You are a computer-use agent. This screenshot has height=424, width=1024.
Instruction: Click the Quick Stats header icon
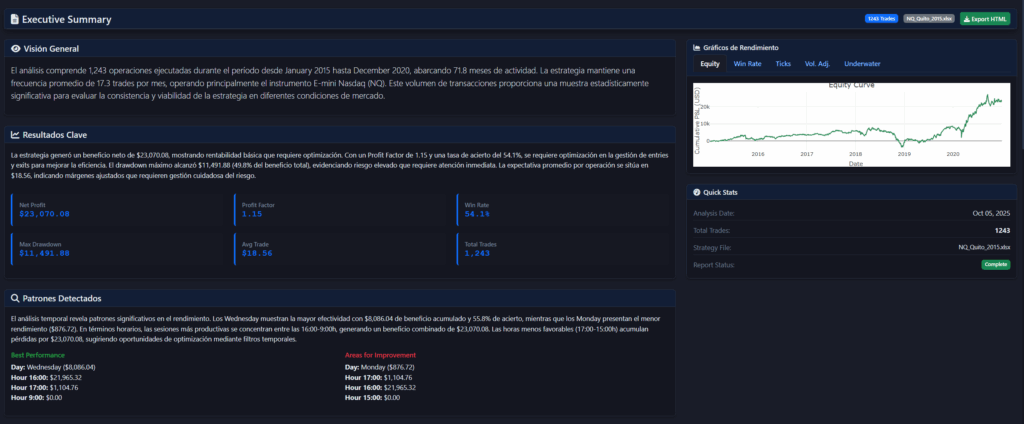[696, 192]
